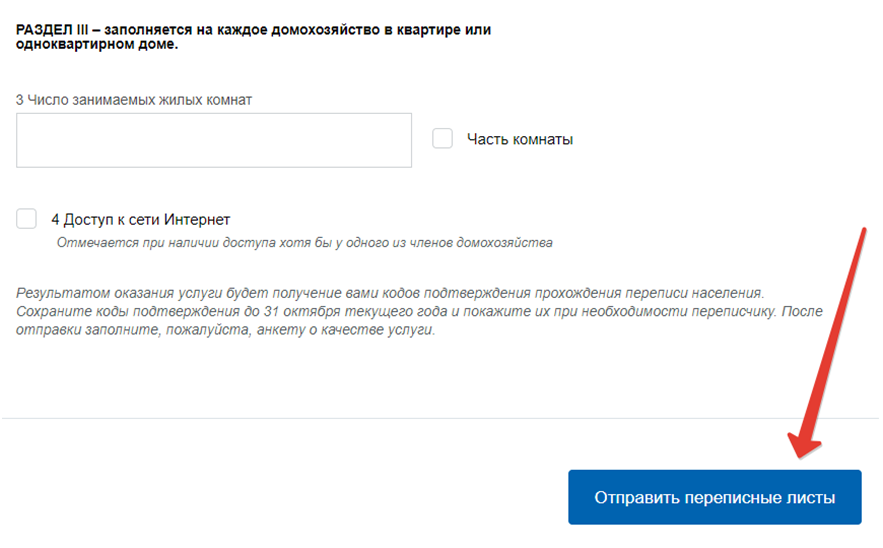
Task: Click the '3 Число занимаемых жилых комнат' label
Action: (x=134, y=100)
